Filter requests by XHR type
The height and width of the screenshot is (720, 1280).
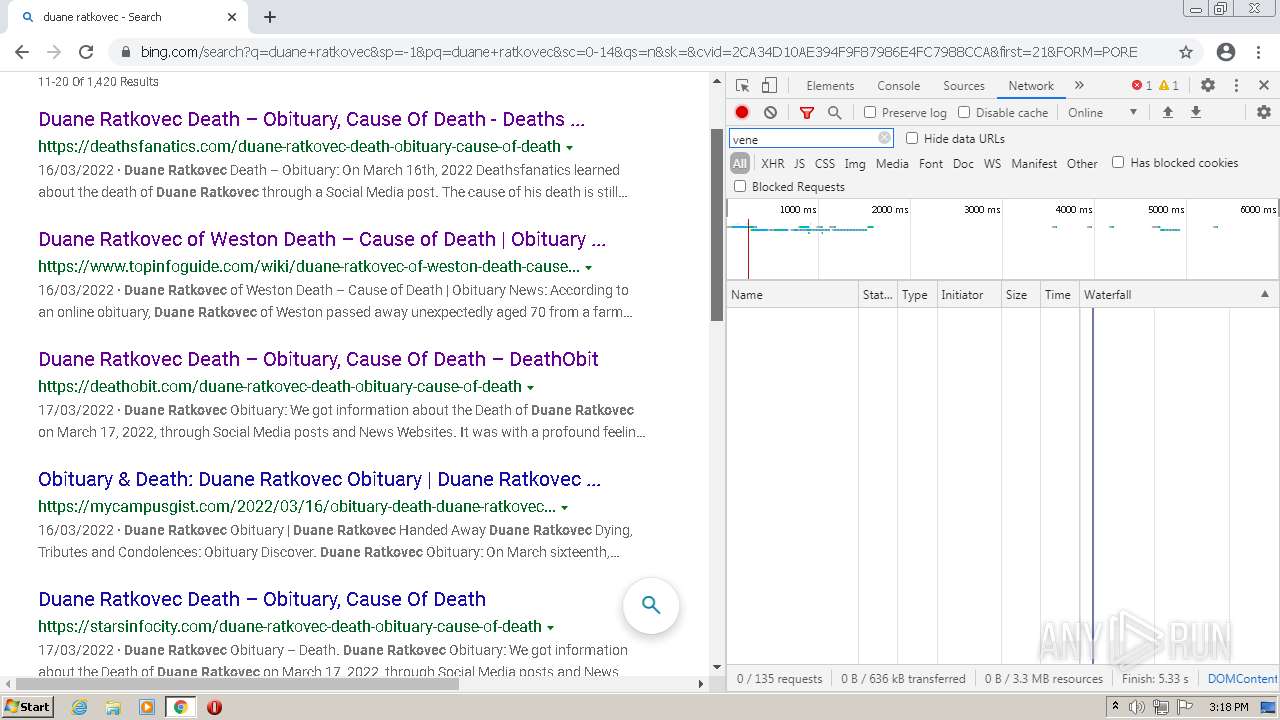click(x=772, y=163)
